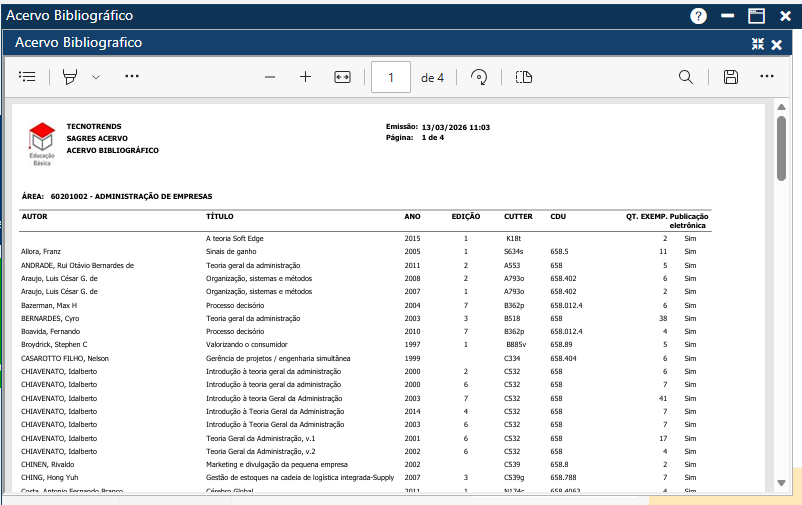This screenshot has height=505, width=802.
Task: Open the help question mark icon
Action: (x=699, y=16)
